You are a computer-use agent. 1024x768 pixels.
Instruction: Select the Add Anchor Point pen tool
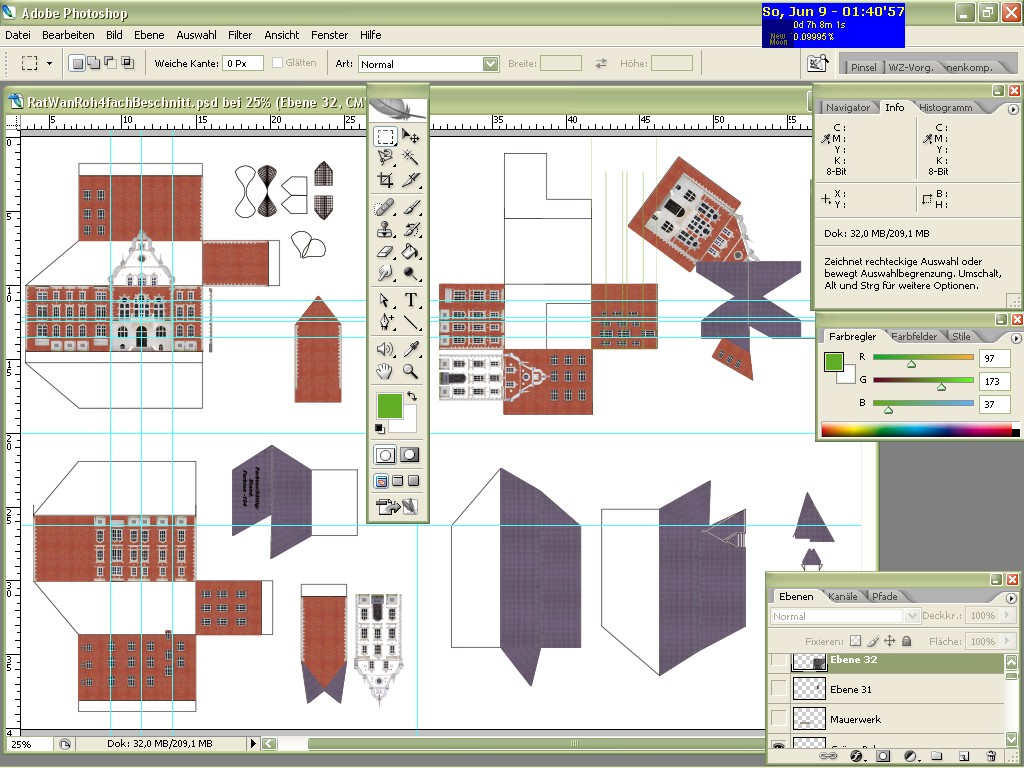point(385,322)
